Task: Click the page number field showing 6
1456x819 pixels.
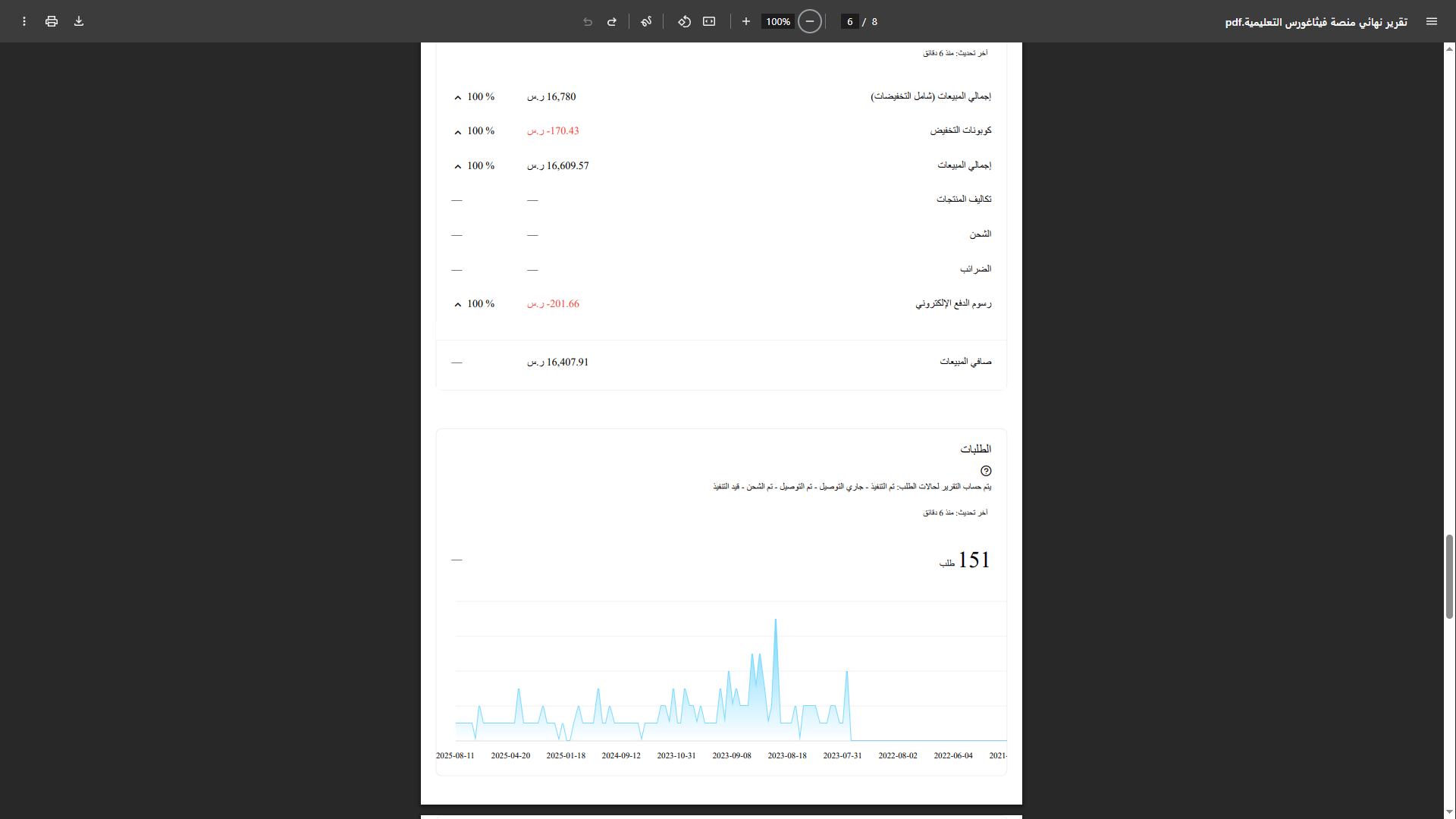Action: point(849,21)
